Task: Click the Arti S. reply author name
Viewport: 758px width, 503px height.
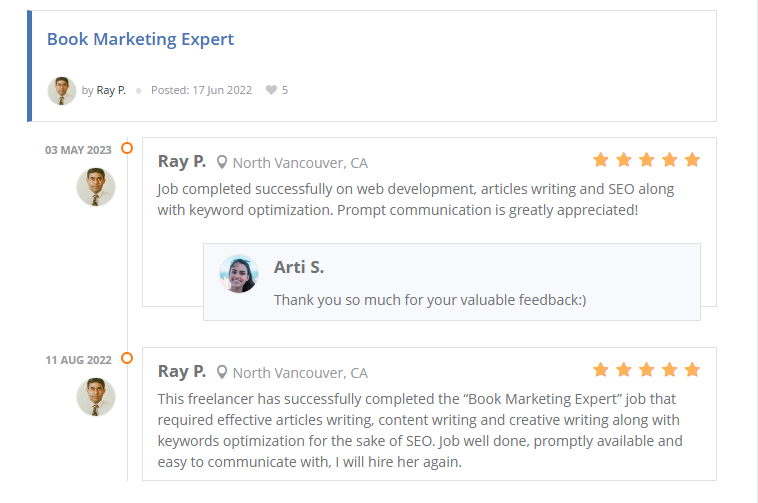Action: click(299, 267)
